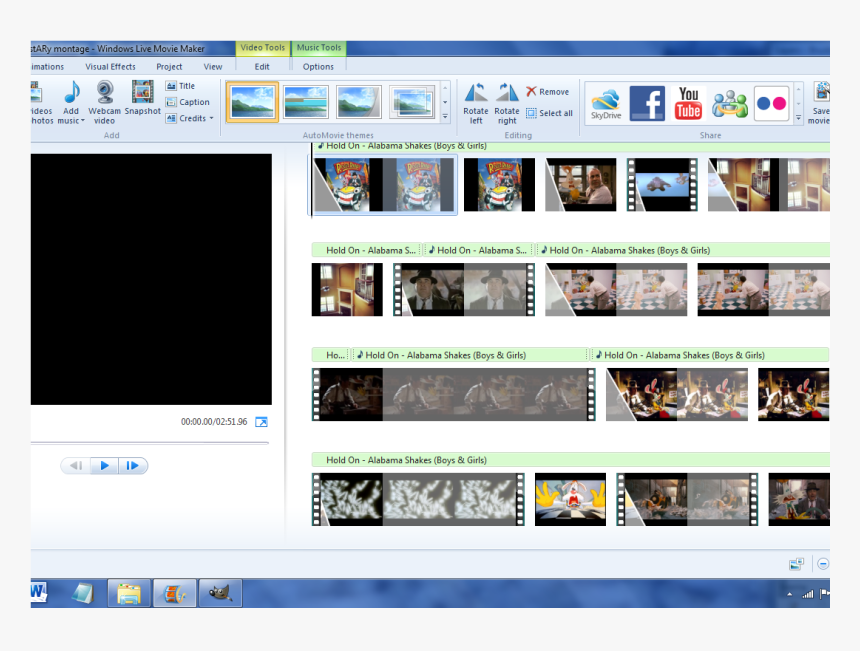Remove the selected clip
The image size is (860, 651).
pyautogui.click(x=547, y=92)
